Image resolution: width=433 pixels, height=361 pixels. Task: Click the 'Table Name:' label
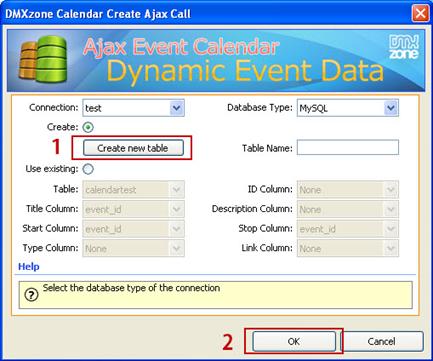tap(267, 148)
